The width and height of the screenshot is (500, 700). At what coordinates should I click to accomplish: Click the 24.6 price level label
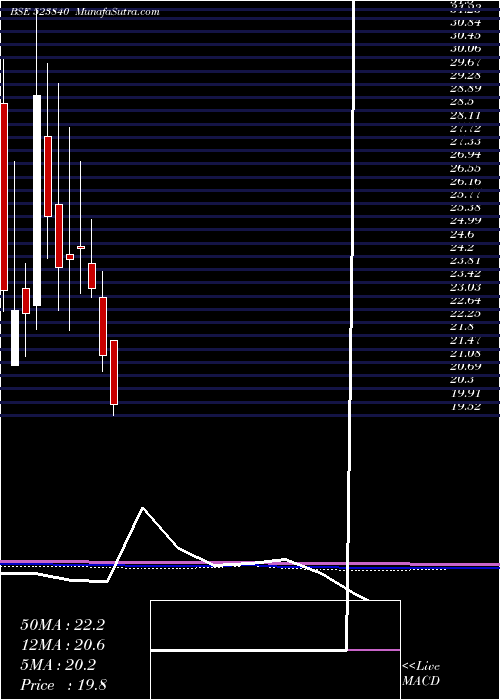point(461,234)
